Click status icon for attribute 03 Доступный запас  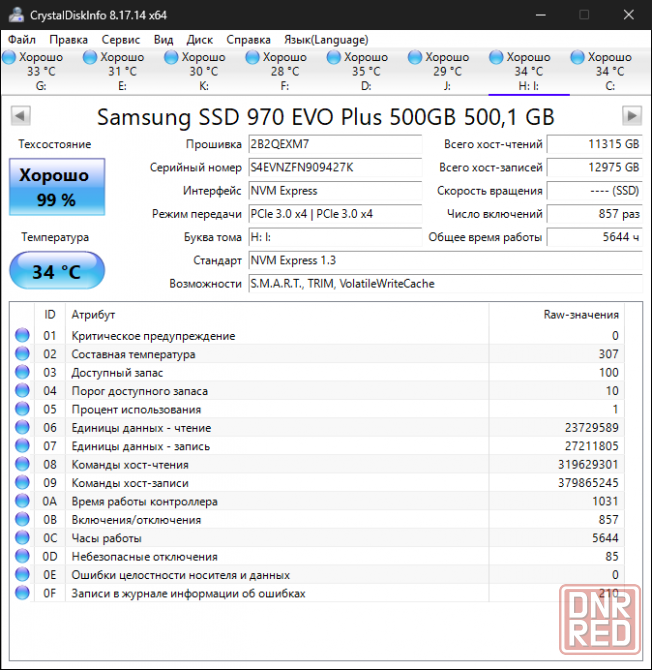(22, 372)
